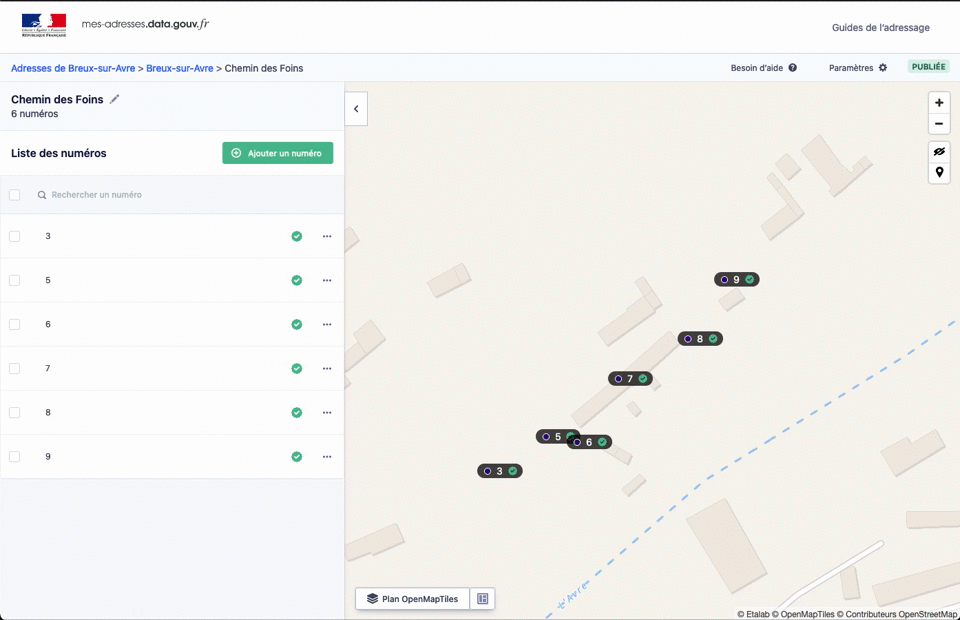Tick the checkbox next to number 8
960x620 pixels.
(x=15, y=412)
